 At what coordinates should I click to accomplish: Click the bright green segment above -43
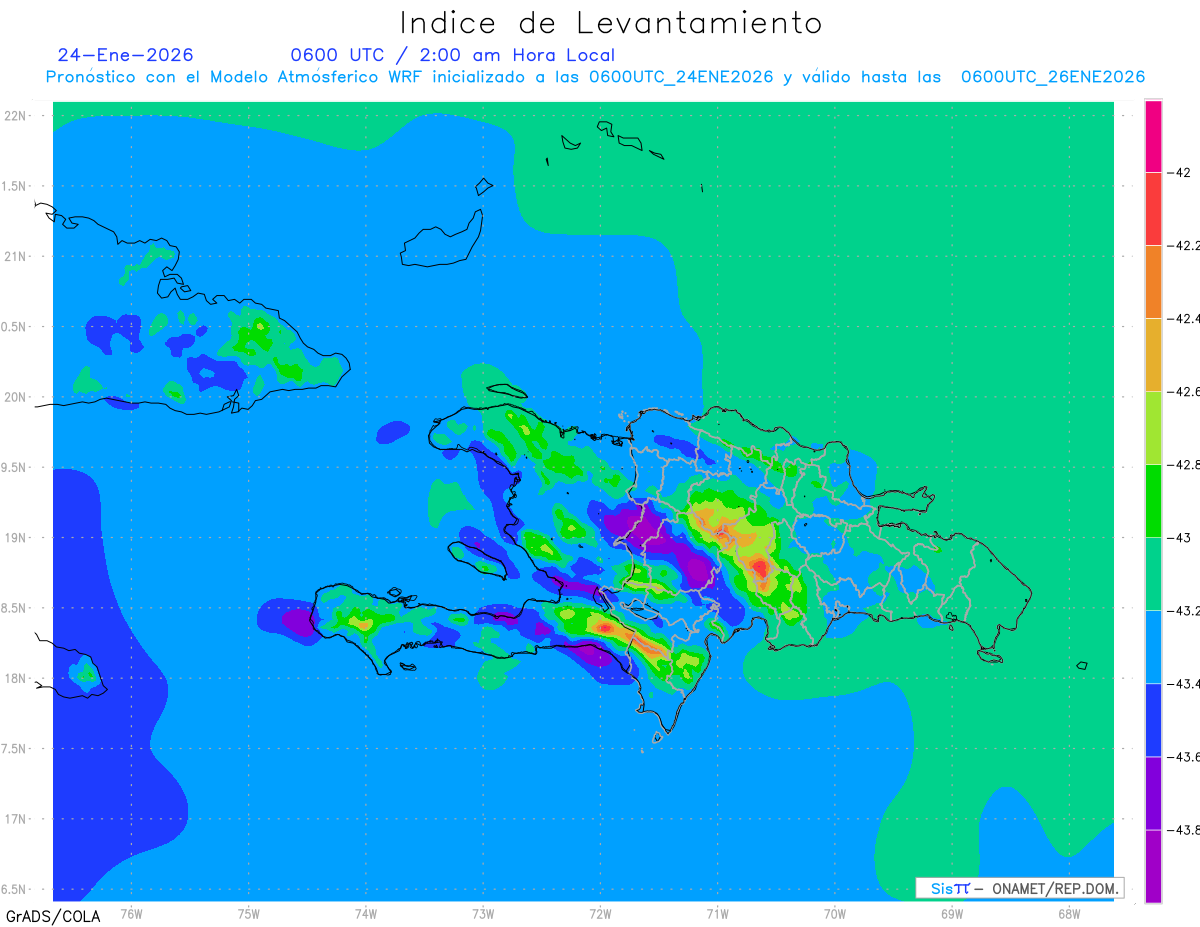pyautogui.click(x=1153, y=501)
